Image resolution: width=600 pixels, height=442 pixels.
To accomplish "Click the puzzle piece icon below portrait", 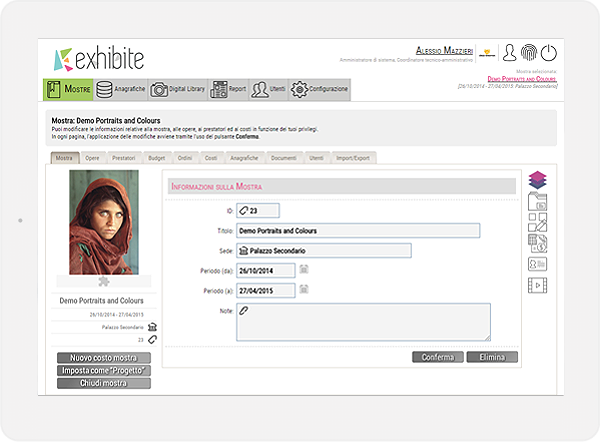I will coord(104,282).
